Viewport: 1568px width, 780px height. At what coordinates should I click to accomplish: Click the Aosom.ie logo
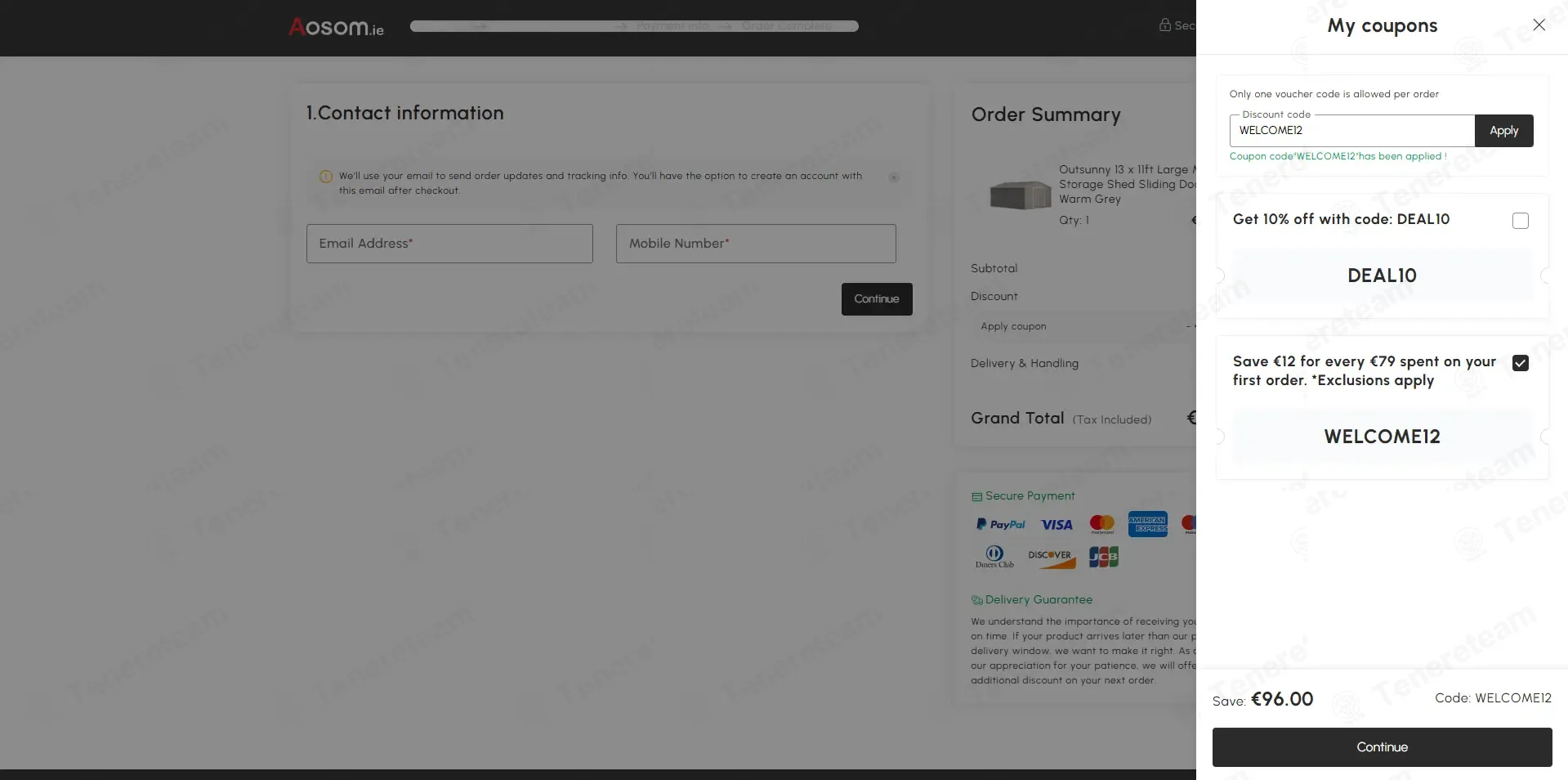click(336, 27)
